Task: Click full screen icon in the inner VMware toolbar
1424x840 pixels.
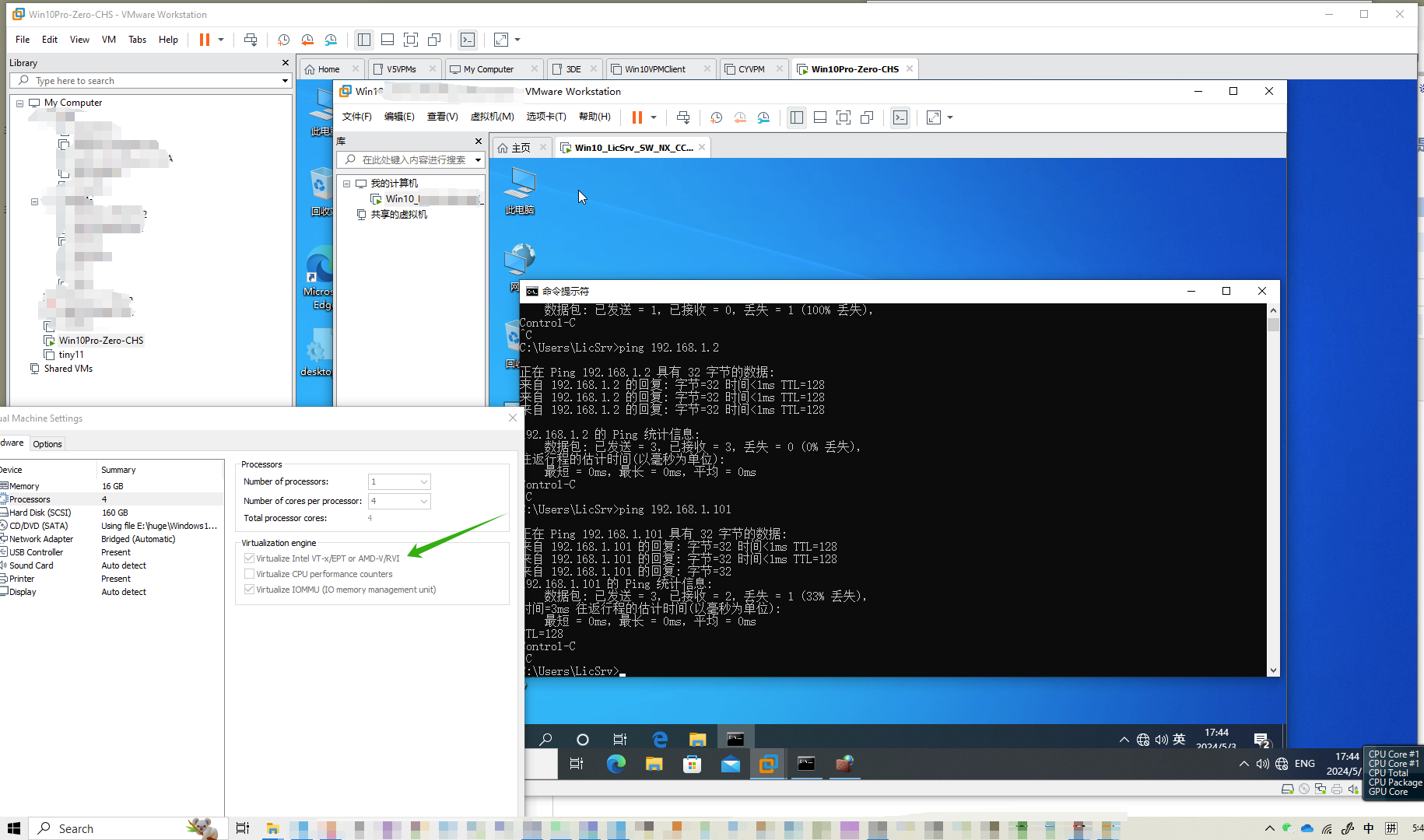Action: [844, 117]
